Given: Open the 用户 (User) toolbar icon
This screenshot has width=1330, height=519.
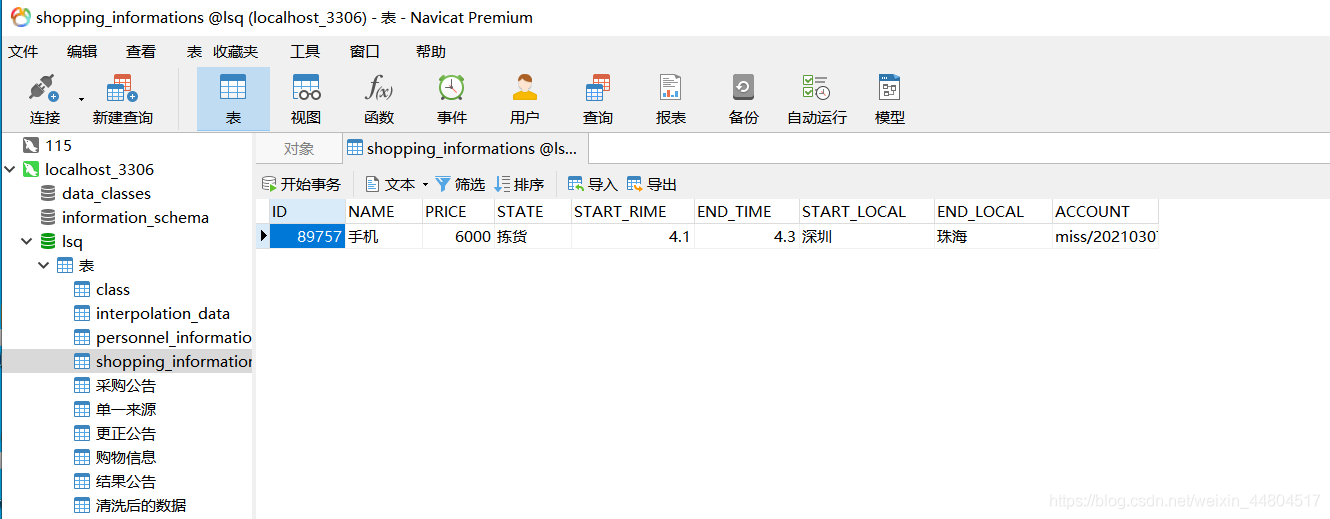Looking at the screenshot, I should 525,99.
